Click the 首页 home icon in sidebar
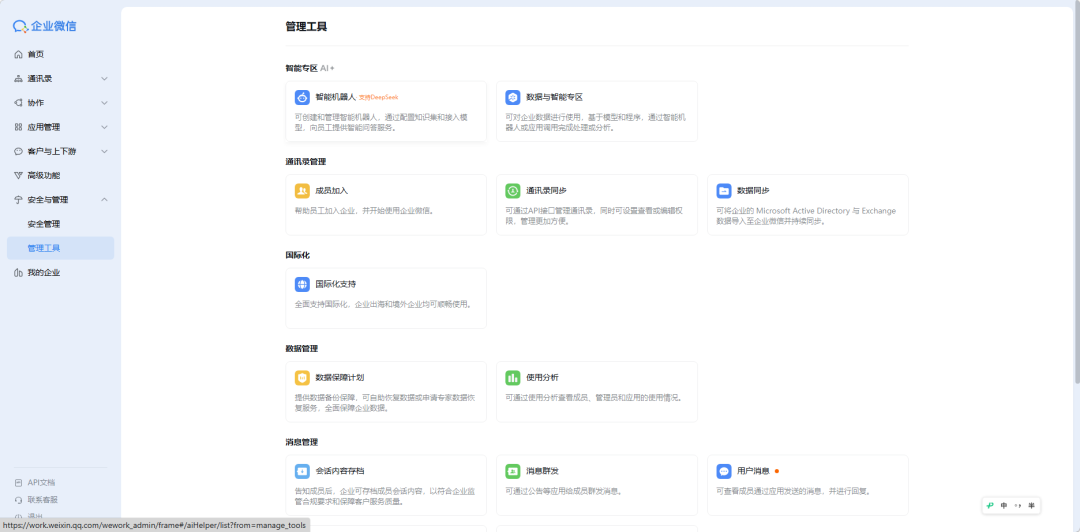This screenshot has height=532, width=1080. coord(19,54)
